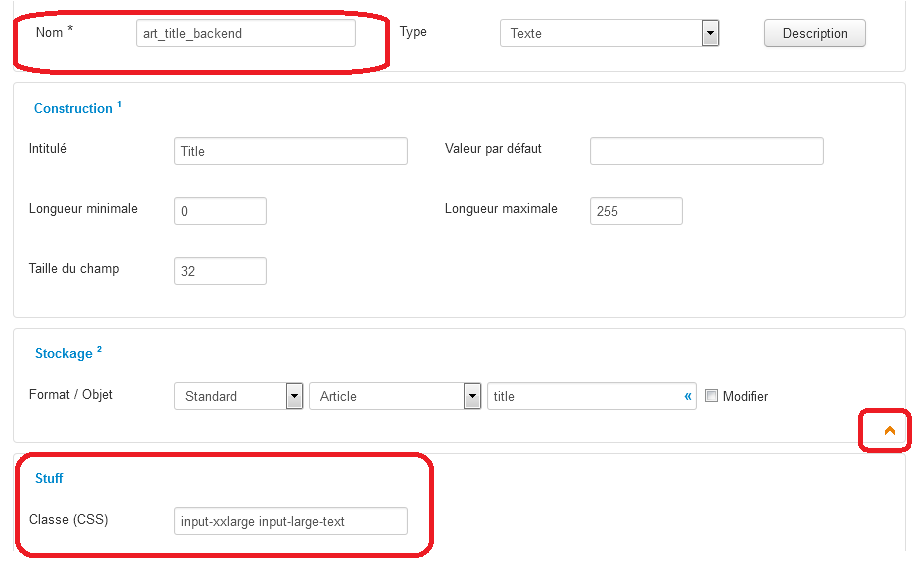
Task: Click the storage field containing title
Action: pos(592,396)
